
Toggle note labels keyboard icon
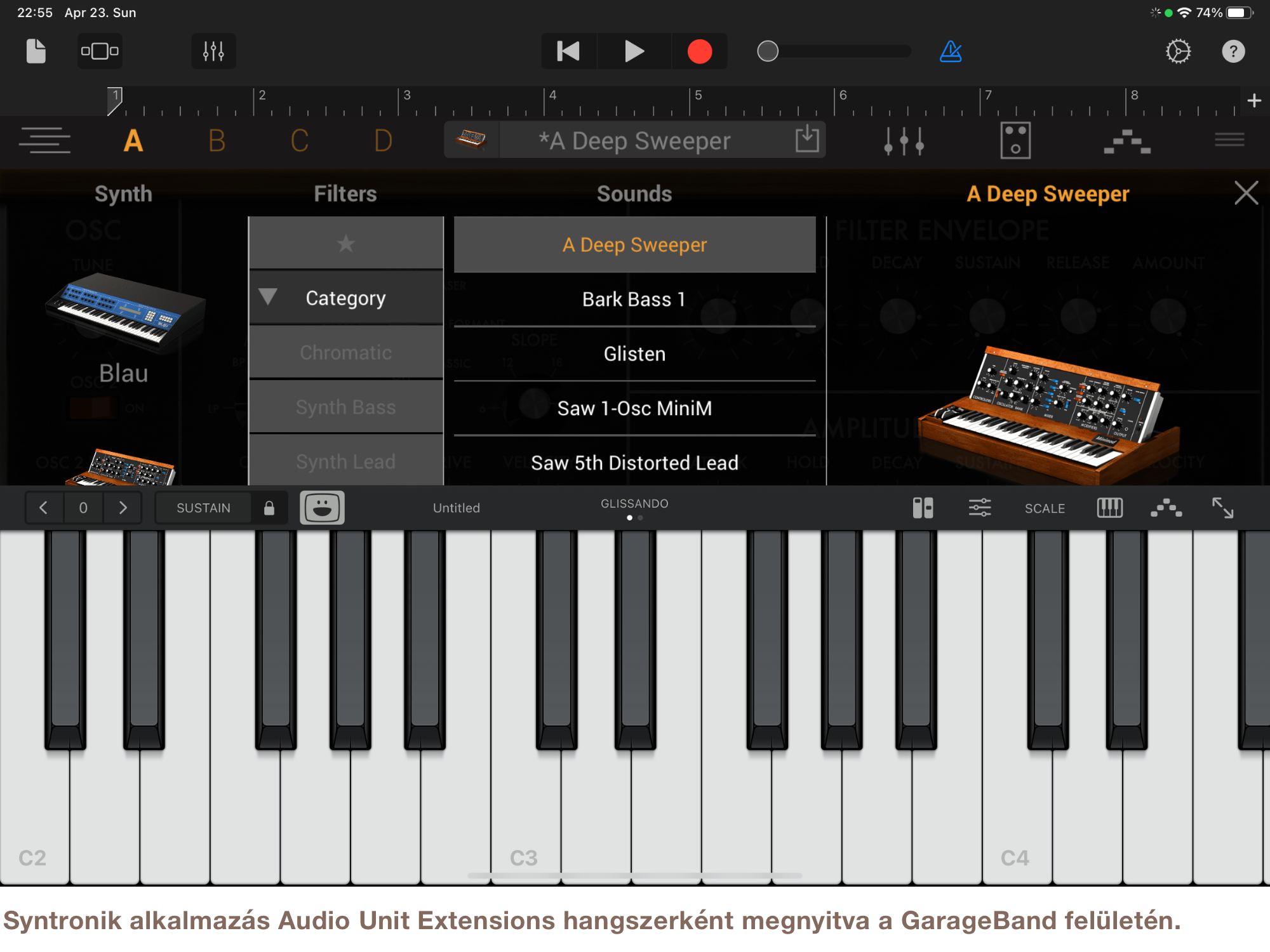[1109, 508]
